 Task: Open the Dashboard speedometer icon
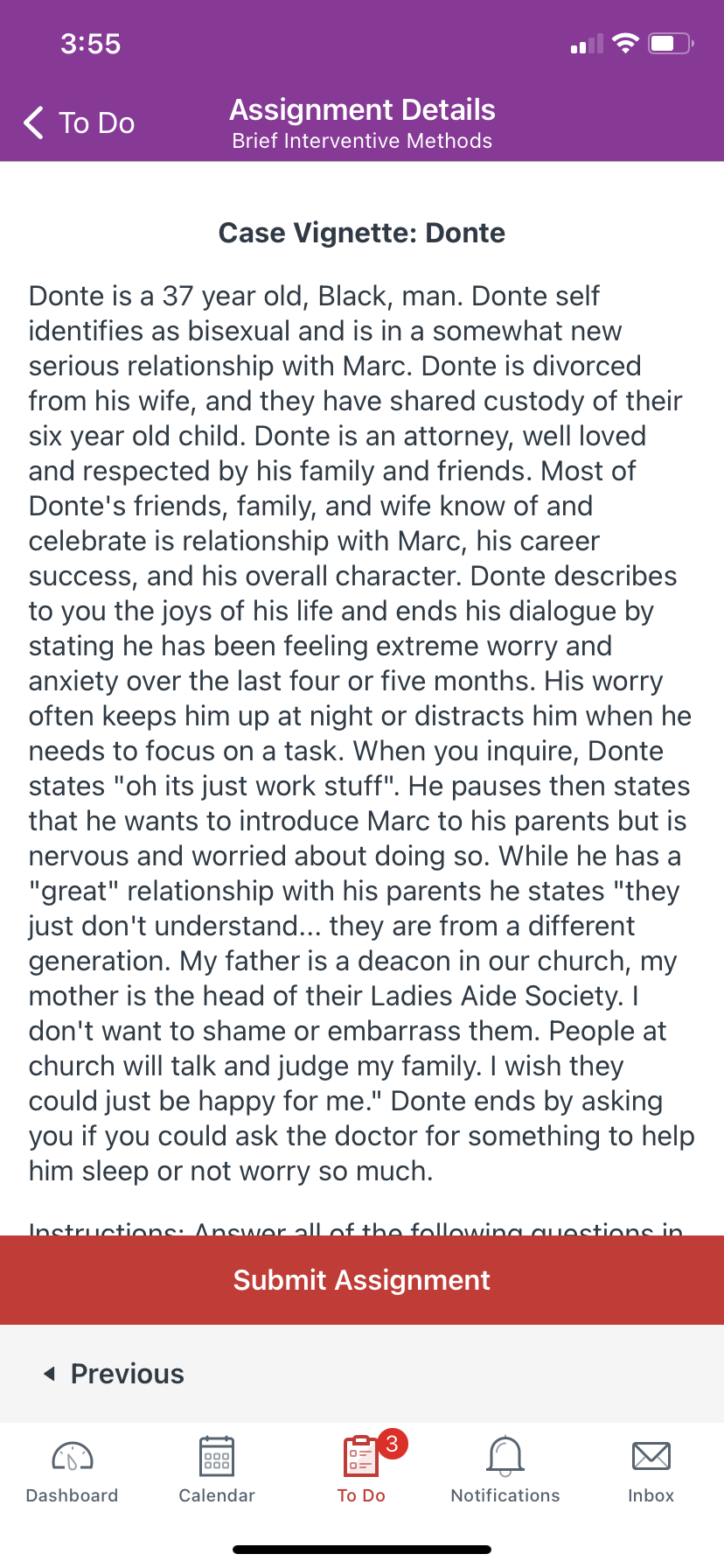73,1456
